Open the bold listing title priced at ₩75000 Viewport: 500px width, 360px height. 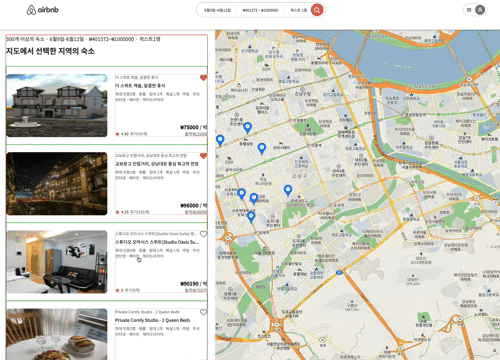click(140, 86)
